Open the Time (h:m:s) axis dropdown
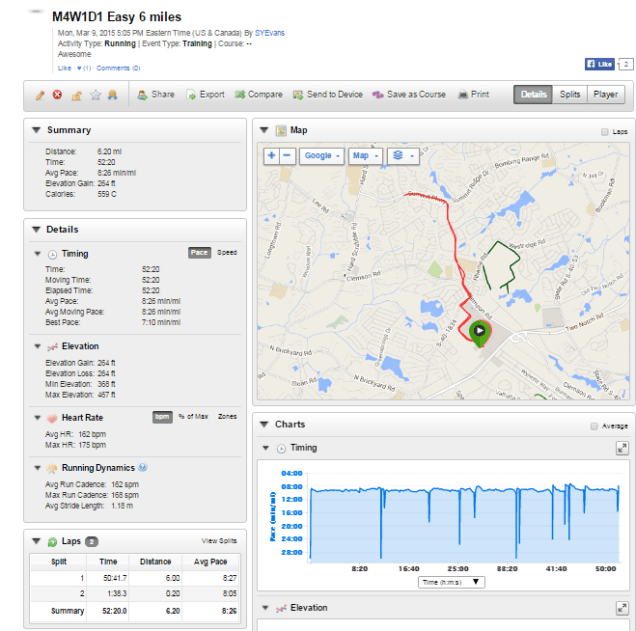 [450, 581]
